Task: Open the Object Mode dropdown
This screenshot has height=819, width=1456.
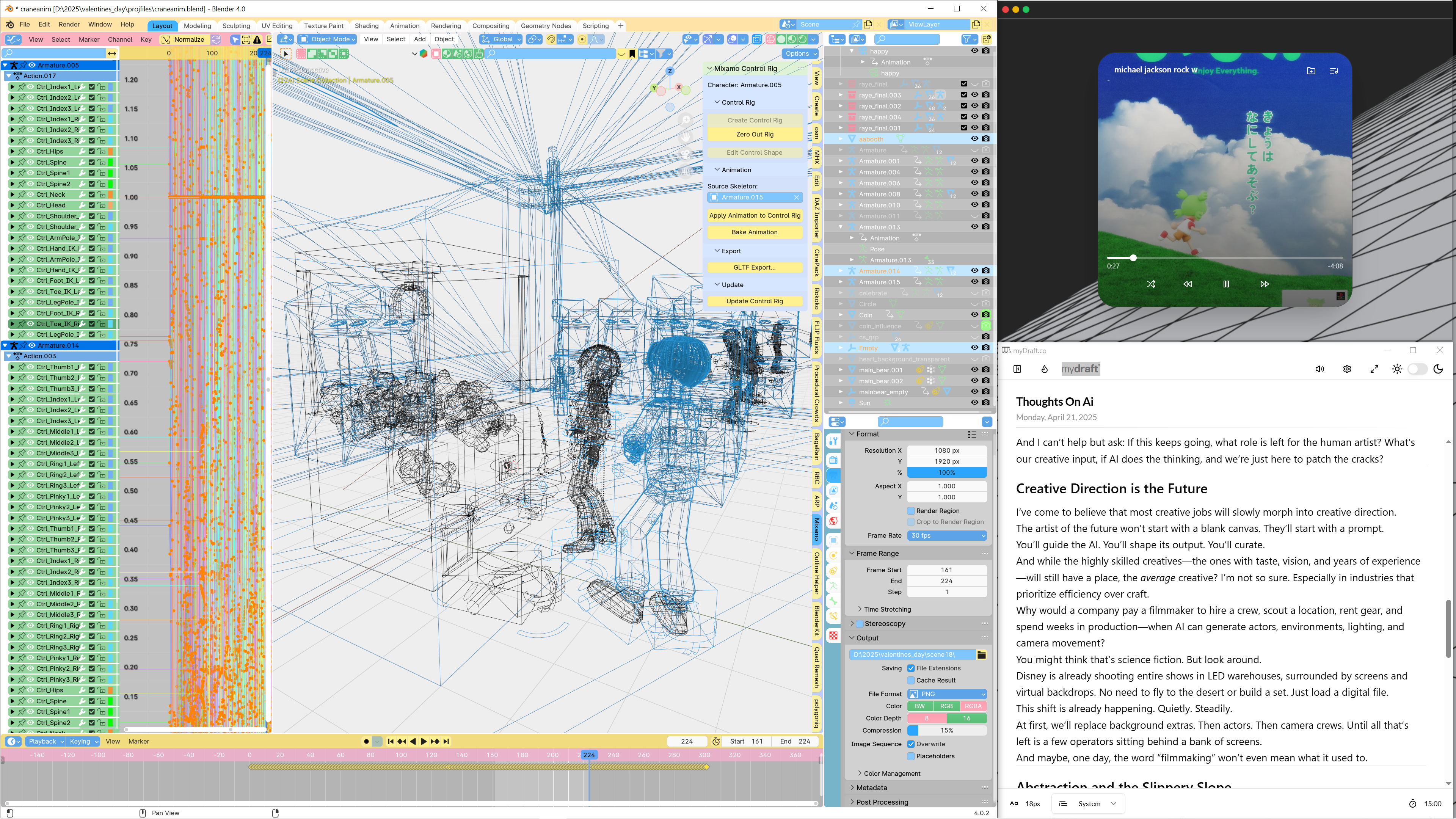Action: 327,39
